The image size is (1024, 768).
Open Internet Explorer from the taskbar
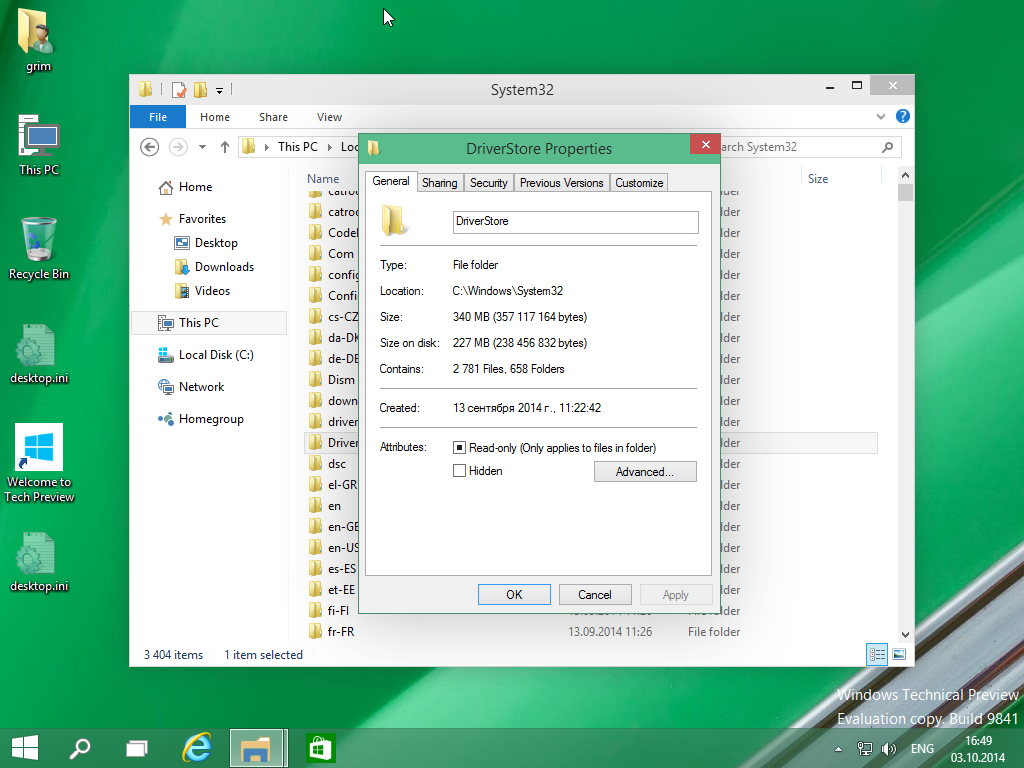[x=197, y=747]
